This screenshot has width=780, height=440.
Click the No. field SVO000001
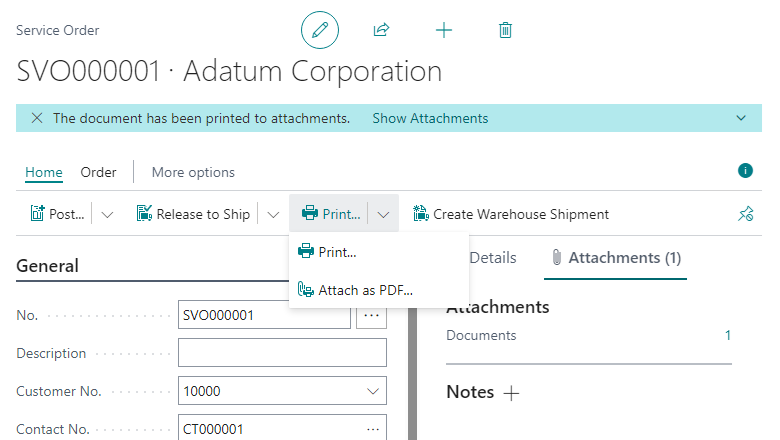[x=264, y=315]
